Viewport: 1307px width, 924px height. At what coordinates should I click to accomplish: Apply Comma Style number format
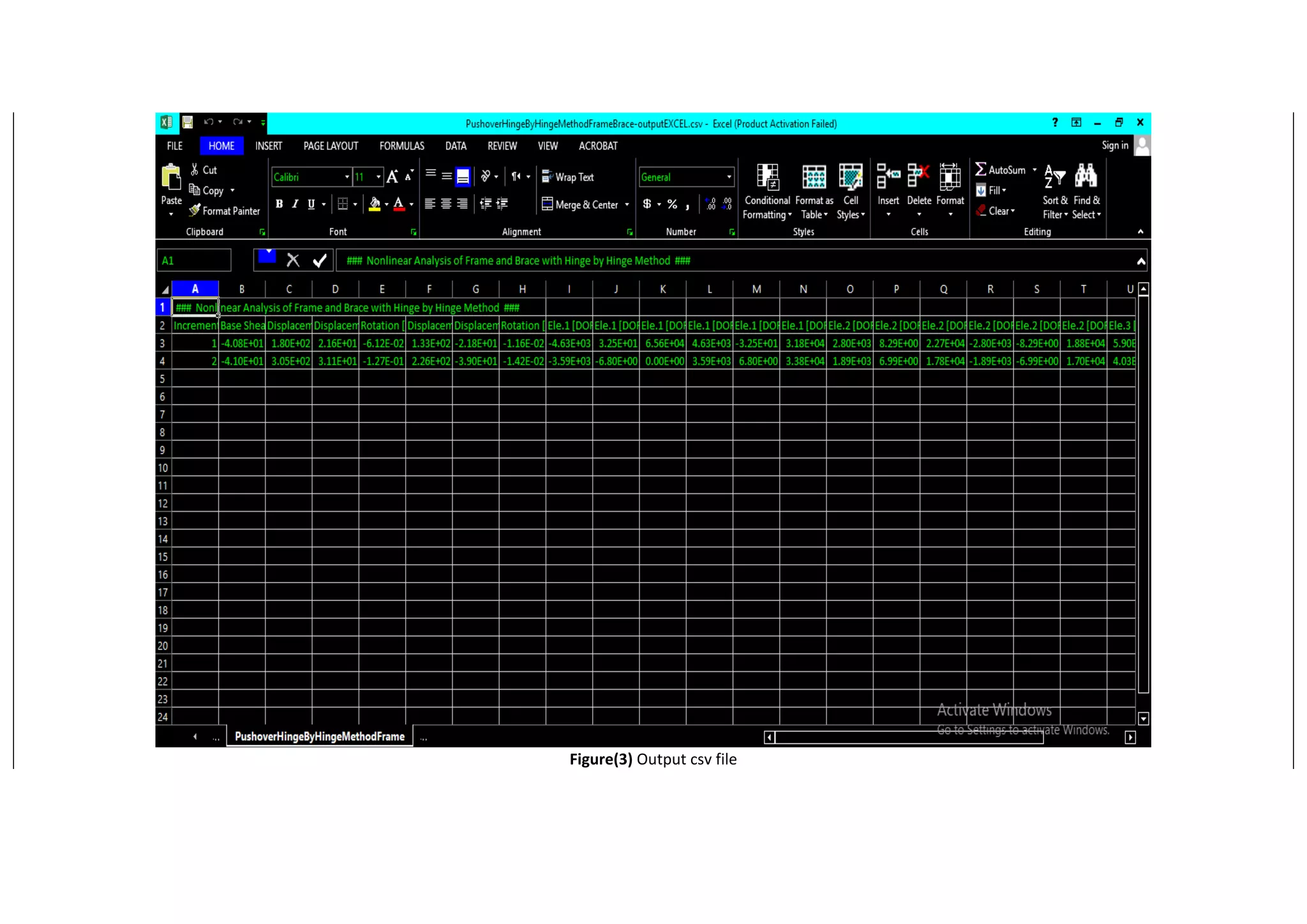(688, 205)
